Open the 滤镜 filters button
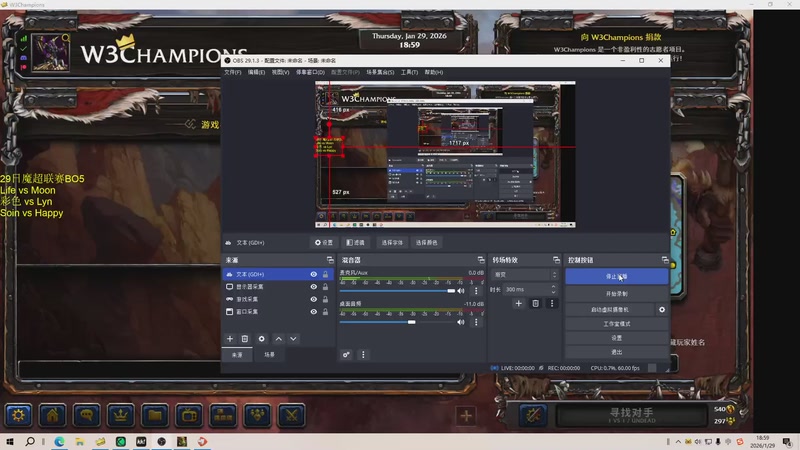This screenshot has width=800, height=450. coord(356,243)
